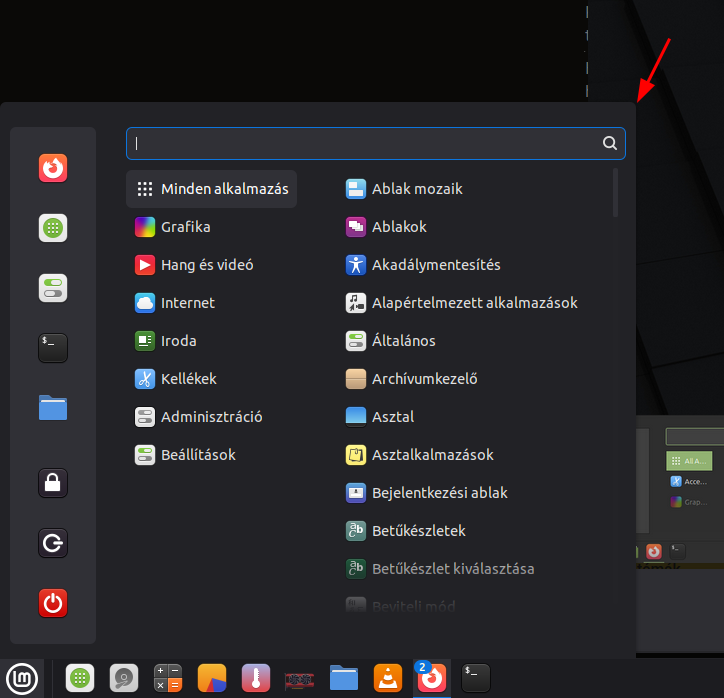Viewport: 724px width, 698px height.
Task: Launch Firefox from the menu favorites sidebar
Action: pos(53,168)
